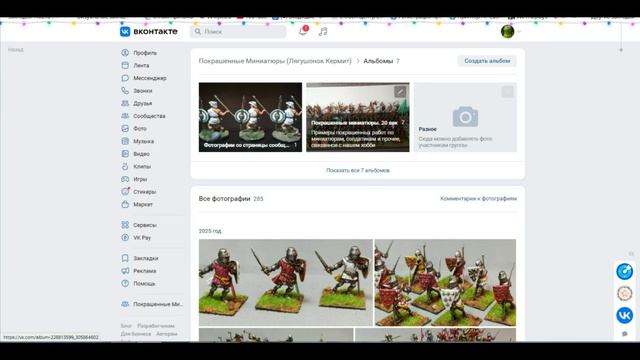Click the Альбомы breadcrumb label
The width and height of the screenshot is (640, 360).
(378, 61)
